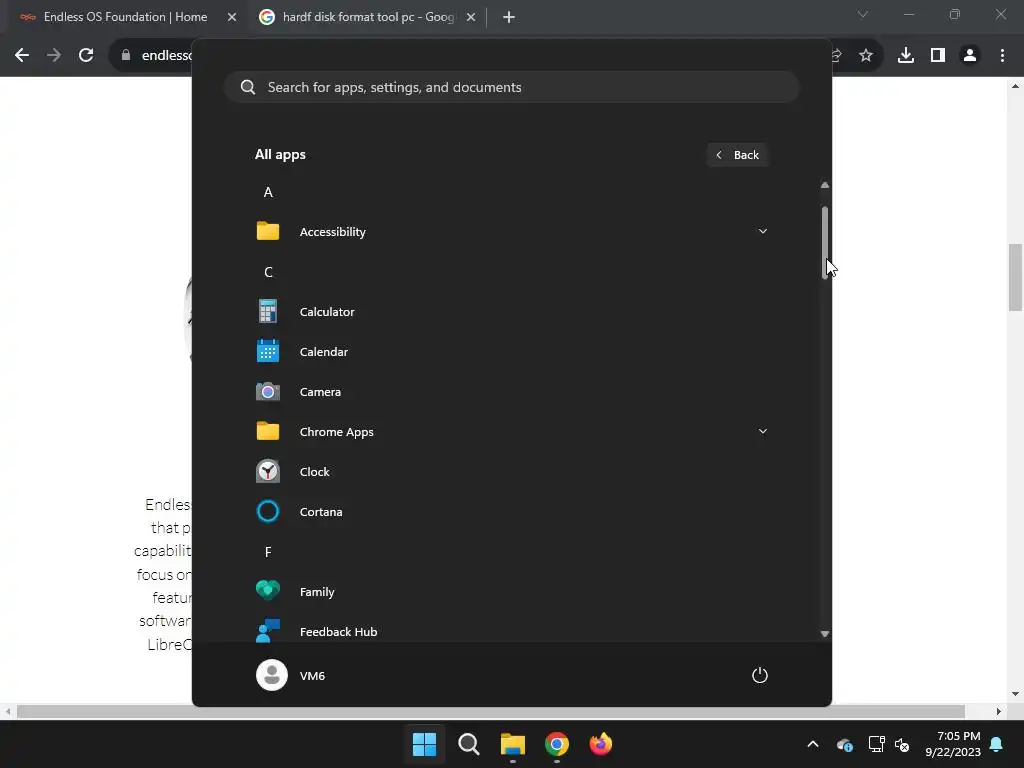Close the Google search tab
This screenshot has width=1024, height=768.
coord(471,18)
